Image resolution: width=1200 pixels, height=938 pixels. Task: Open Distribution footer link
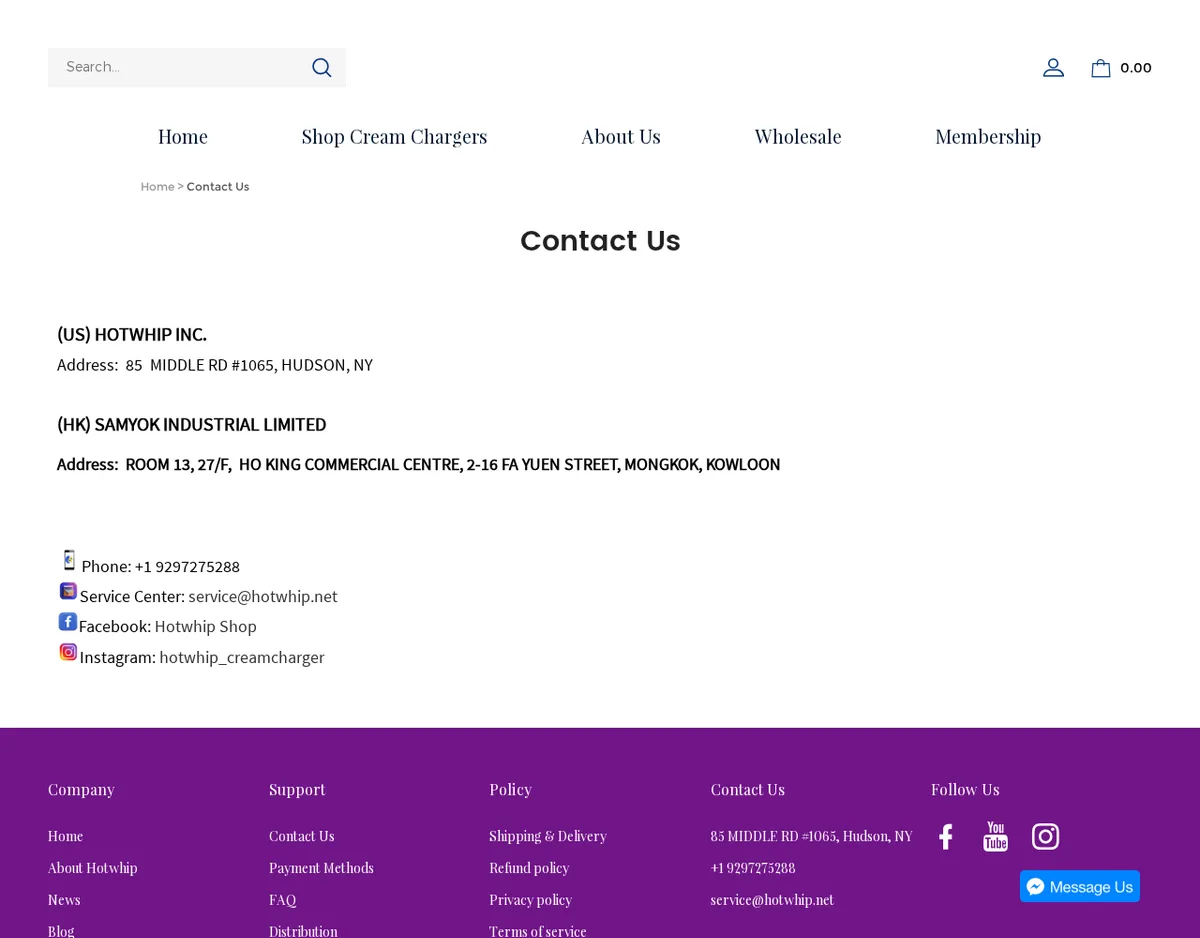tap(303, 931)
